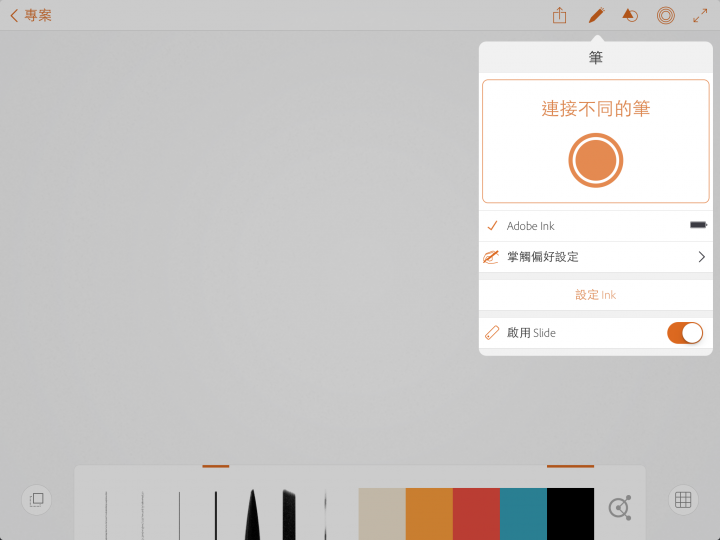Image resolution: width=720 pixels, height=540 pixels.
Task: Enter fullscreen with the expand arrows icon
Action: click(700, 16)
